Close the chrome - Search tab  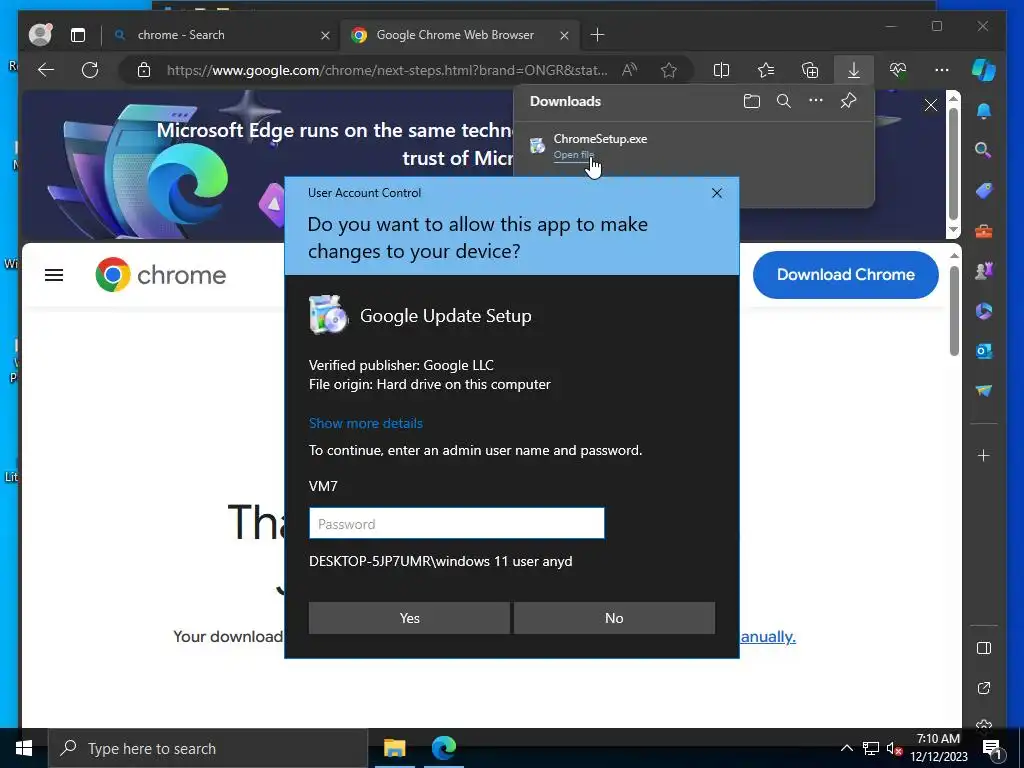pyautogui.click(x=325, y=35)
